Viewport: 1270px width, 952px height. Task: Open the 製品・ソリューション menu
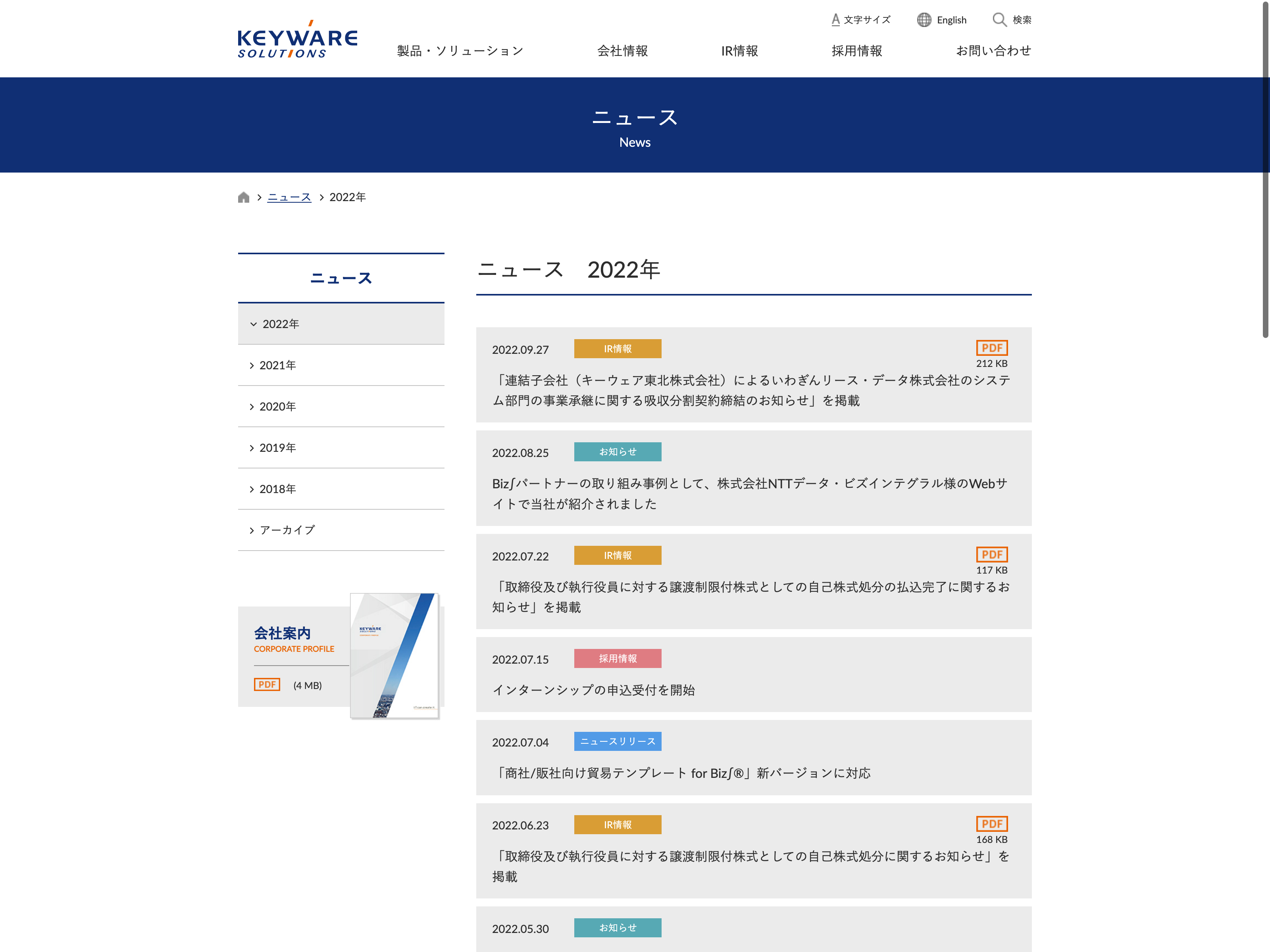pos(460,51)
